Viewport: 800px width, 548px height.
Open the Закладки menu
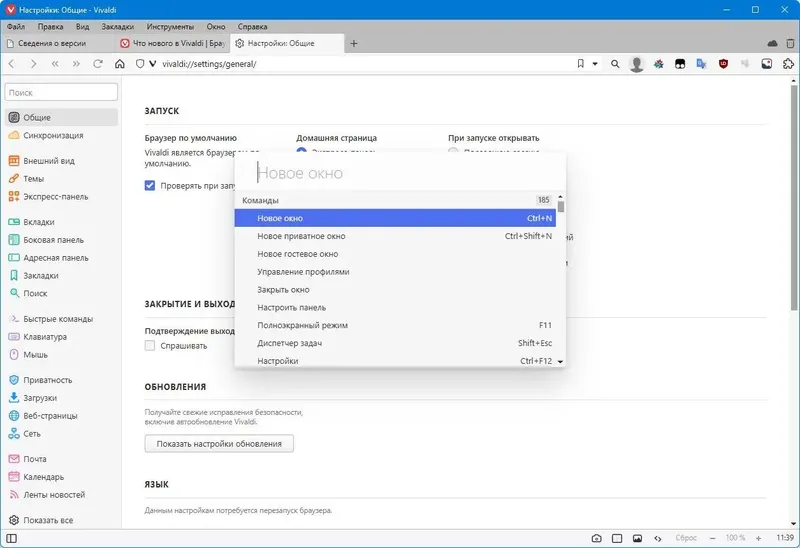117,27
